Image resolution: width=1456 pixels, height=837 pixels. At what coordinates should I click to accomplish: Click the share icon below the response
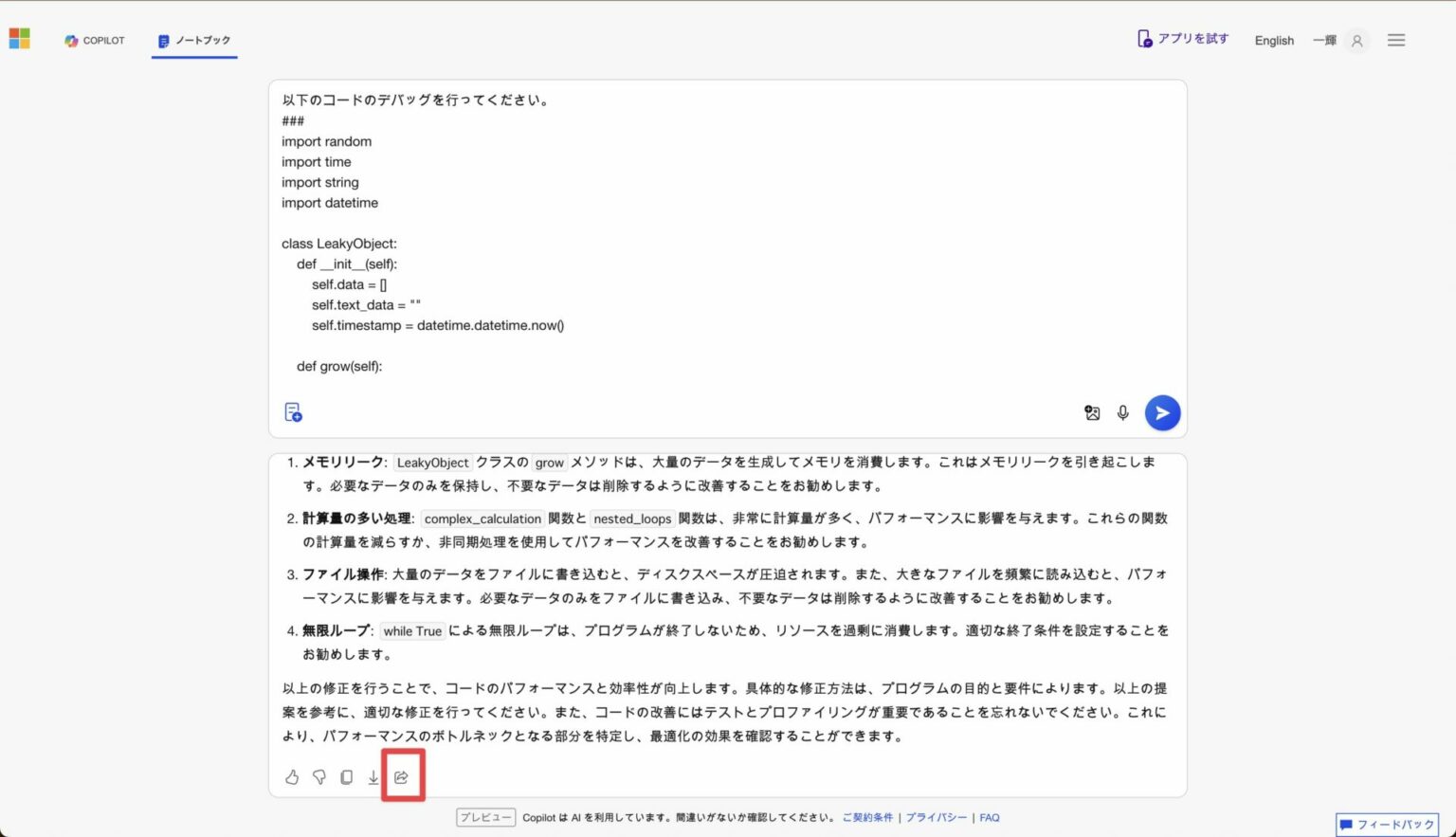pos(402,776)
